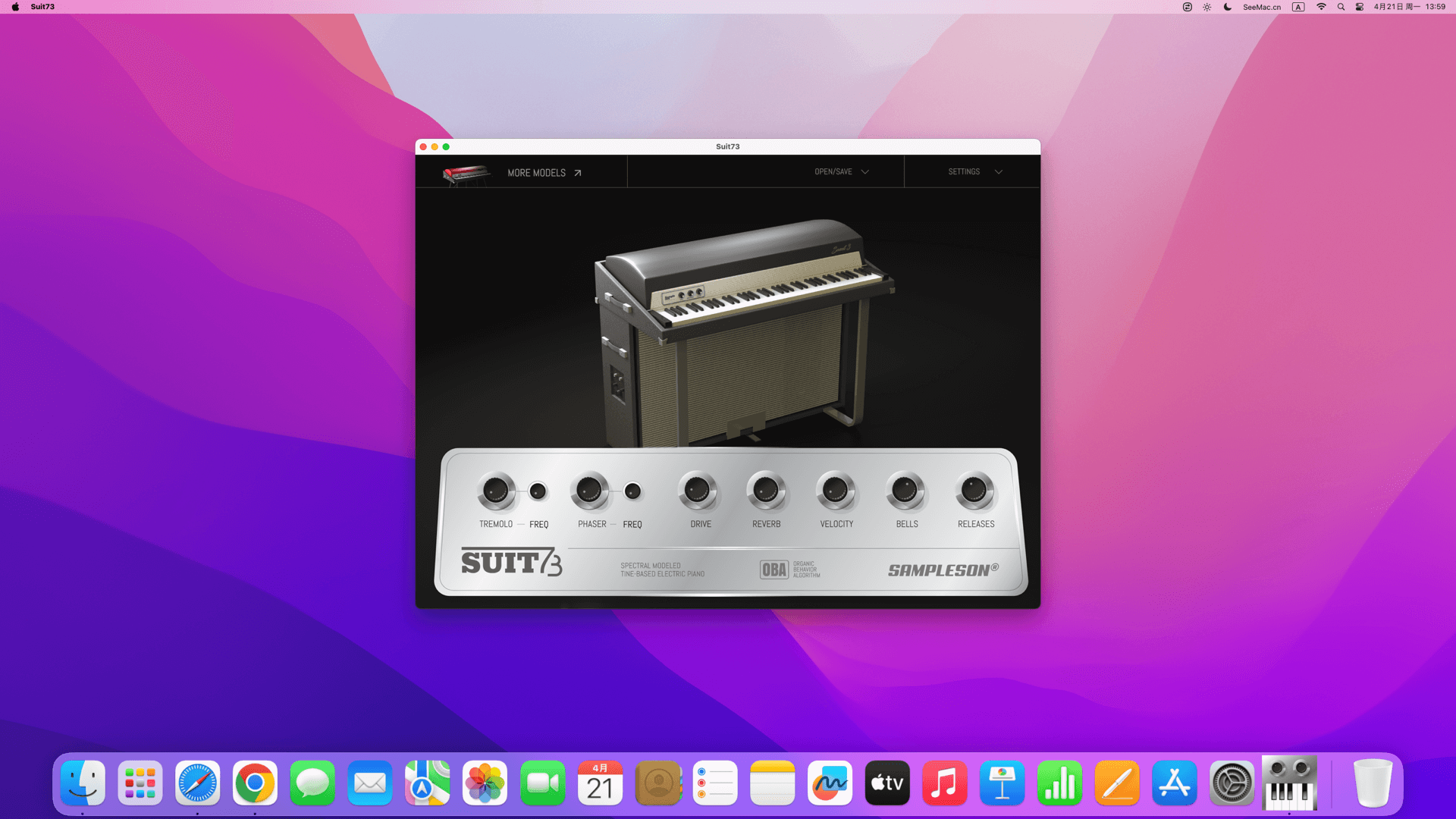Image resolution: width=1456 pixels, height=819 pixels.
Task: Click the Velocity knob
Action: [836, 491]
